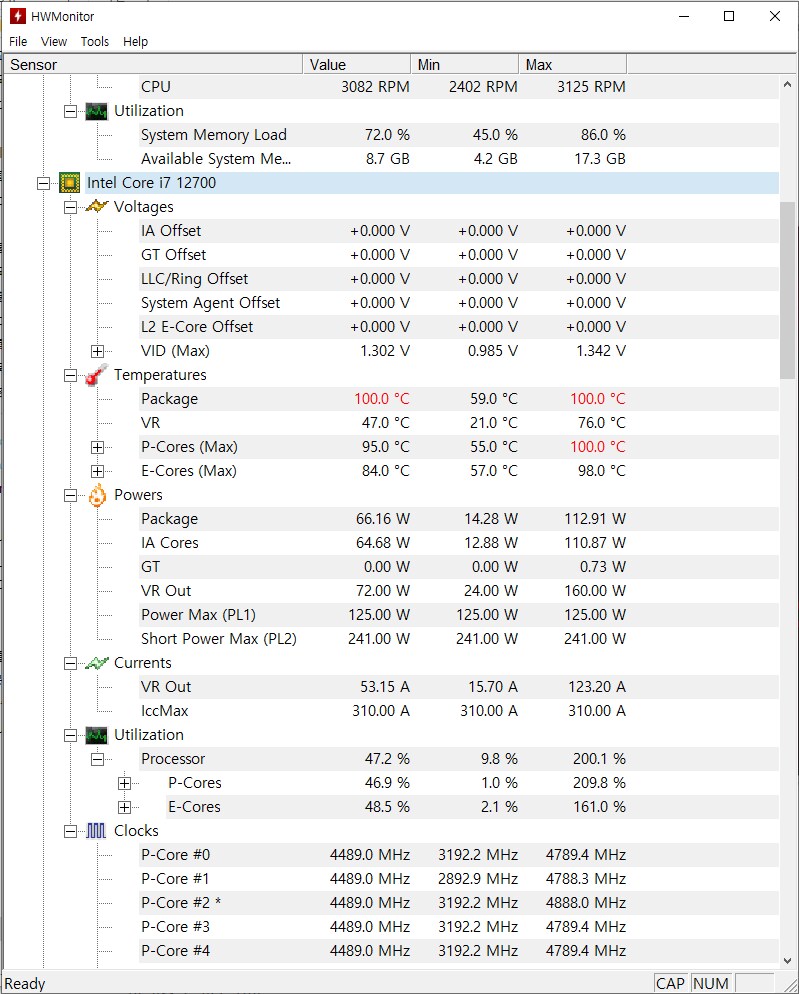
Task: Click the Temperatures thermometer icon
Action: [97, 375]
